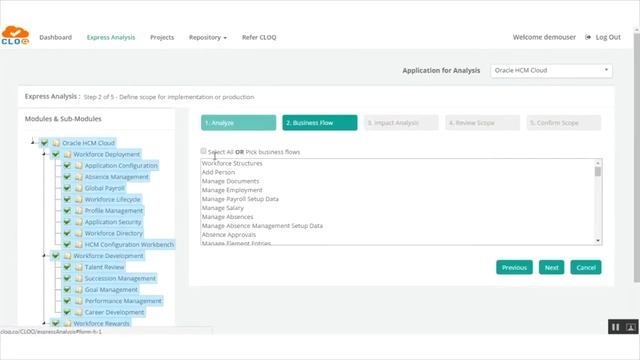Select Absence Approvals in the flows list
Viewport: 640px width, 360px height.
[x=229, y=235]
